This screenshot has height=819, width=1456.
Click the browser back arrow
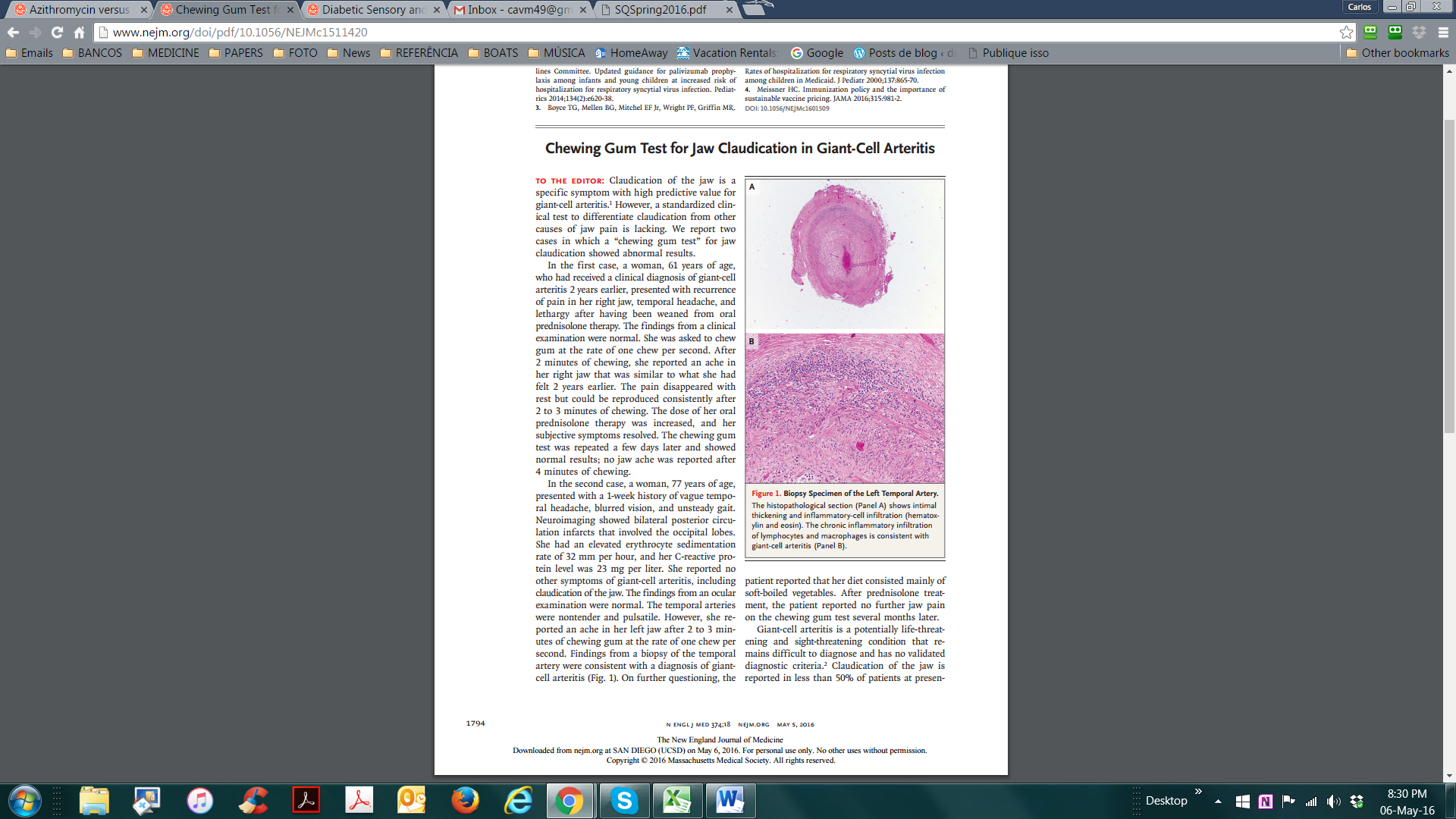13,32
